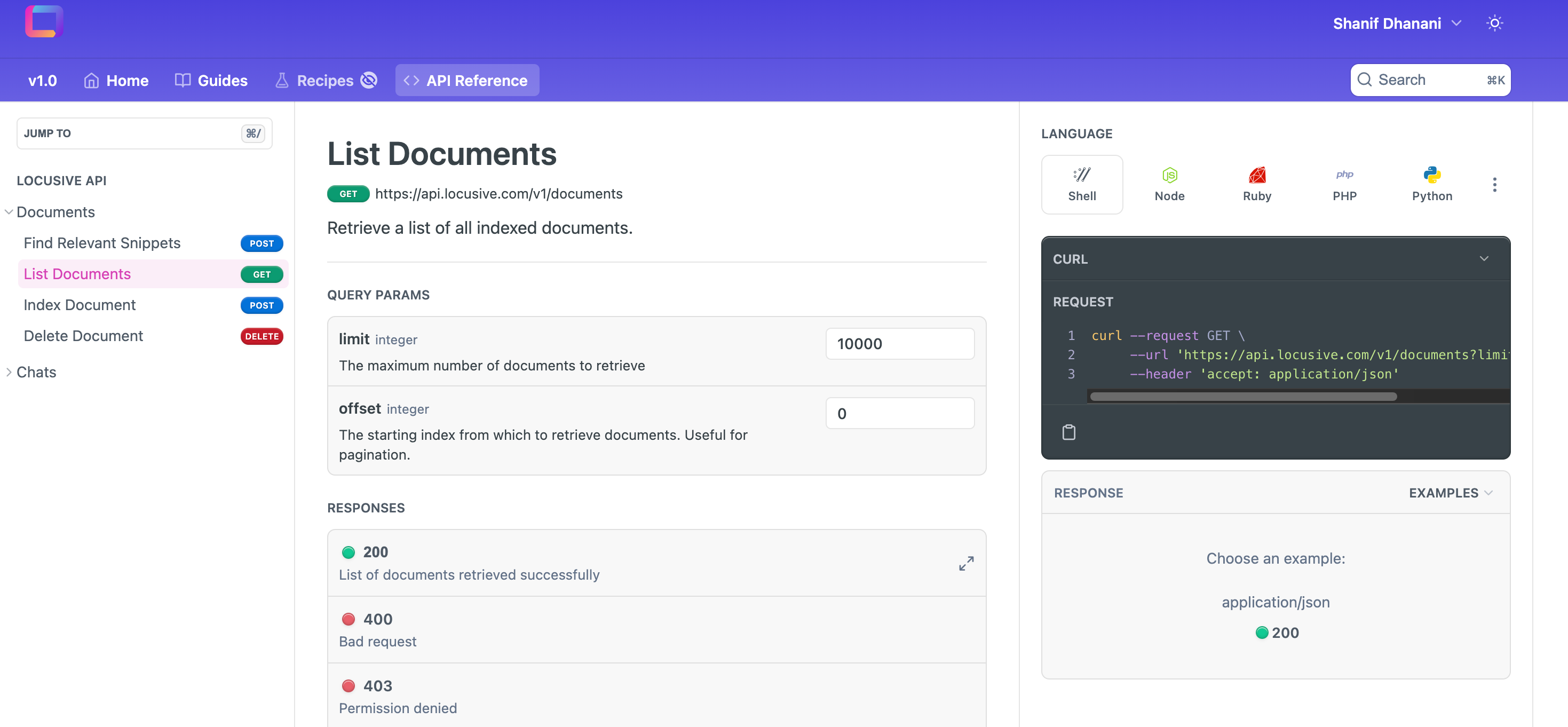Image resolution: width=1568 pixels, height=727 pixels.
Task: Click the code brackets icon beside API Reference
Action: point(411,81)
